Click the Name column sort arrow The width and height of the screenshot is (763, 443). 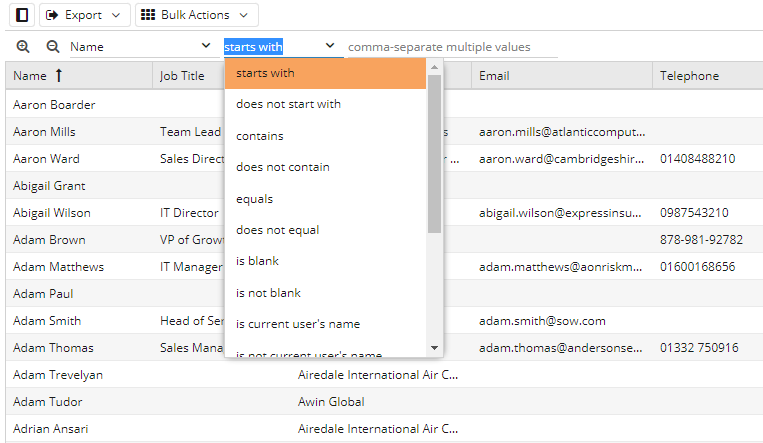tap(58, 76)
